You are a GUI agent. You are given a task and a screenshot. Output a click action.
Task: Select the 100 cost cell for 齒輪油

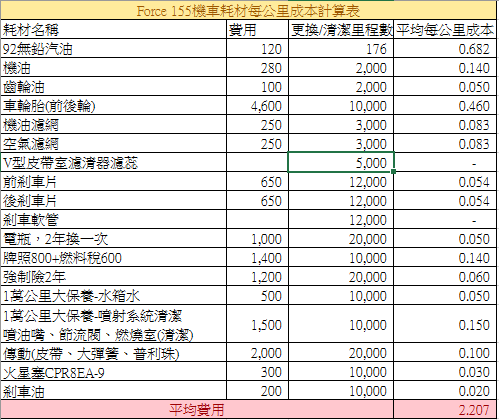tap(257, 86)
